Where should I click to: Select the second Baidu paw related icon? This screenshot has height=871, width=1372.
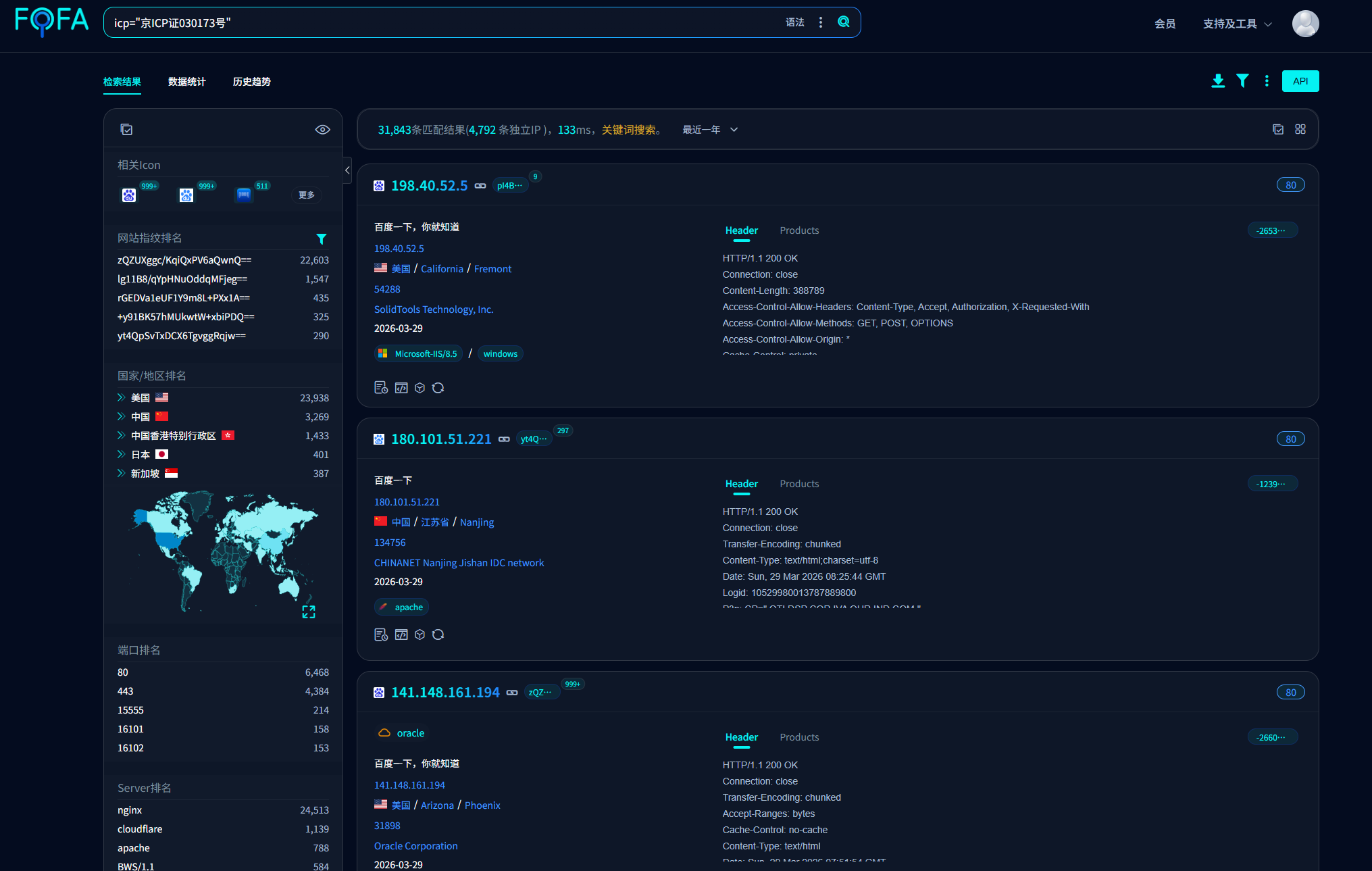pos(186,195)
